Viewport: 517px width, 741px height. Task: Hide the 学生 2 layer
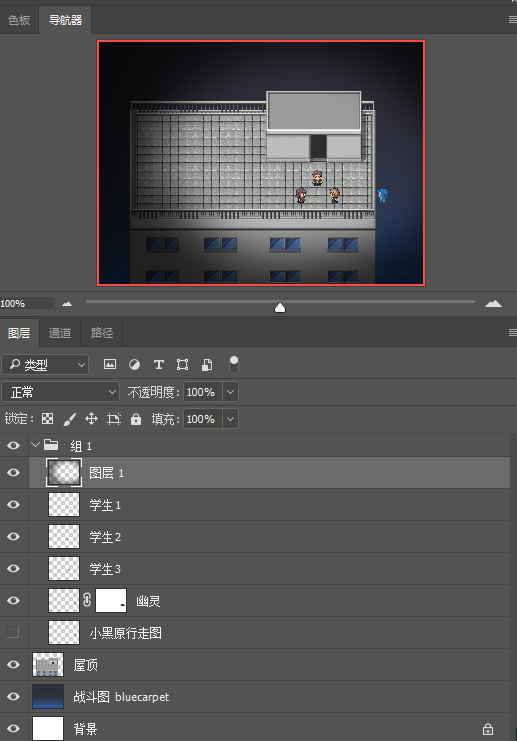click(x=14, y=536)
